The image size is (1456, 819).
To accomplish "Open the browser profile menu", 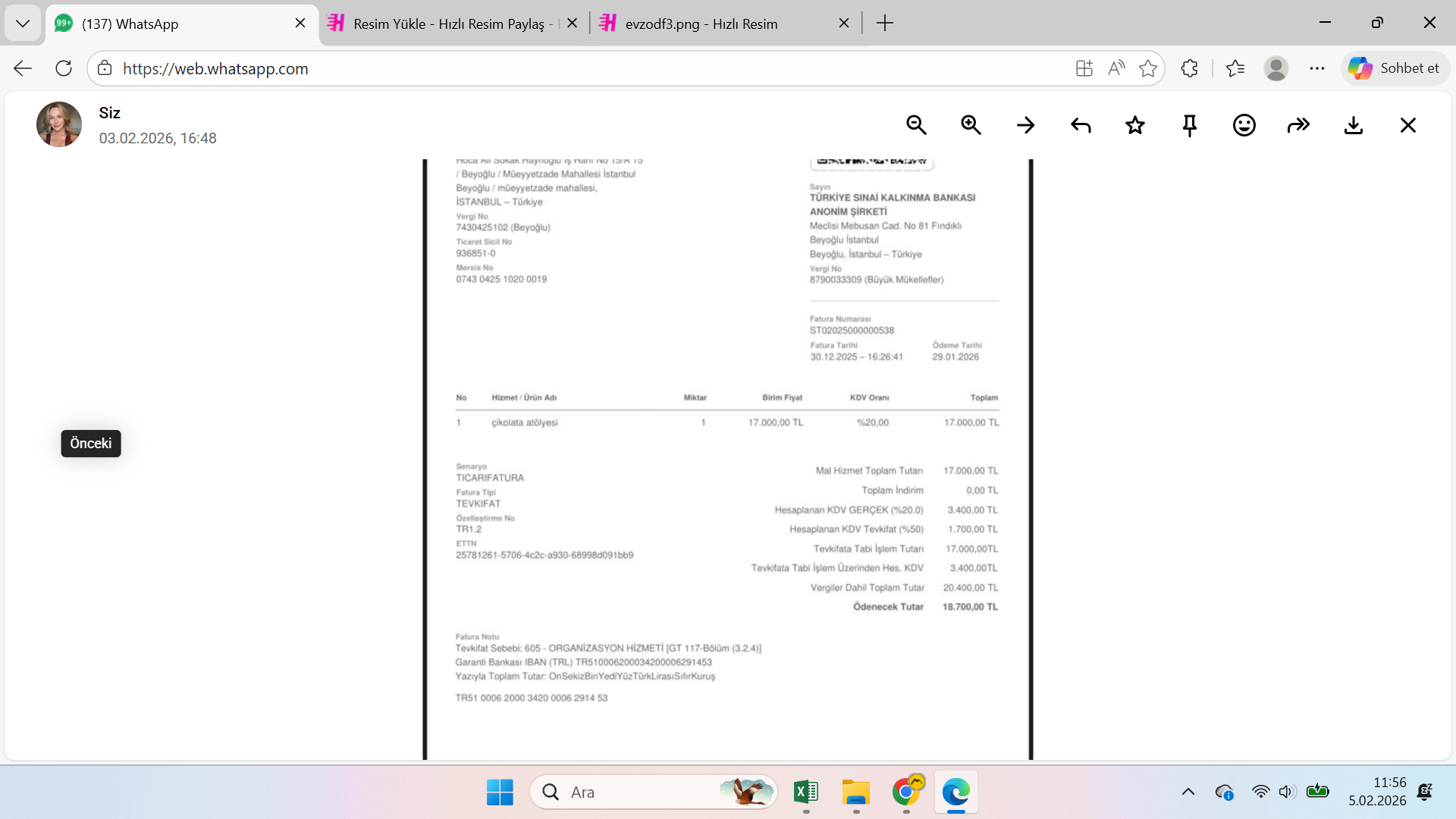I will [x=1276, y=68].
